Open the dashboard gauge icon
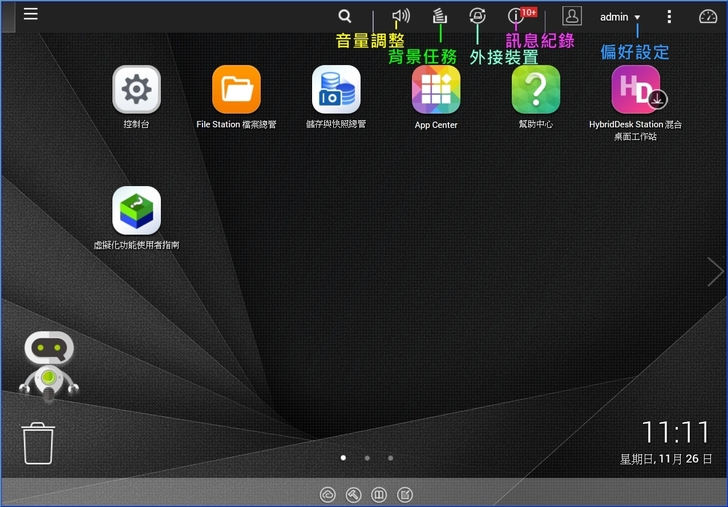 708,17
